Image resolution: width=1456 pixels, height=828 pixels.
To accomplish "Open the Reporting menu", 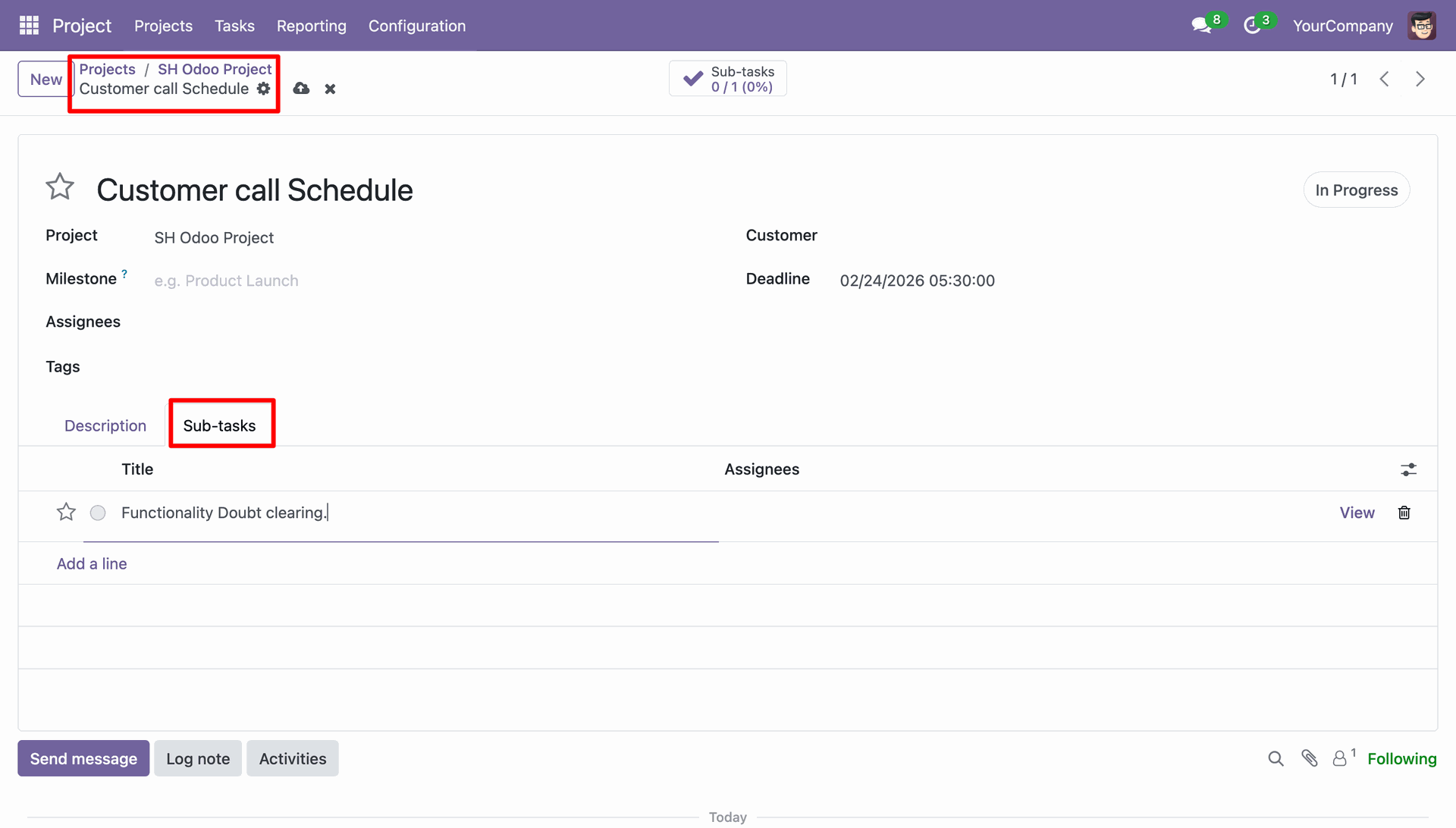I will pos(311,26).
